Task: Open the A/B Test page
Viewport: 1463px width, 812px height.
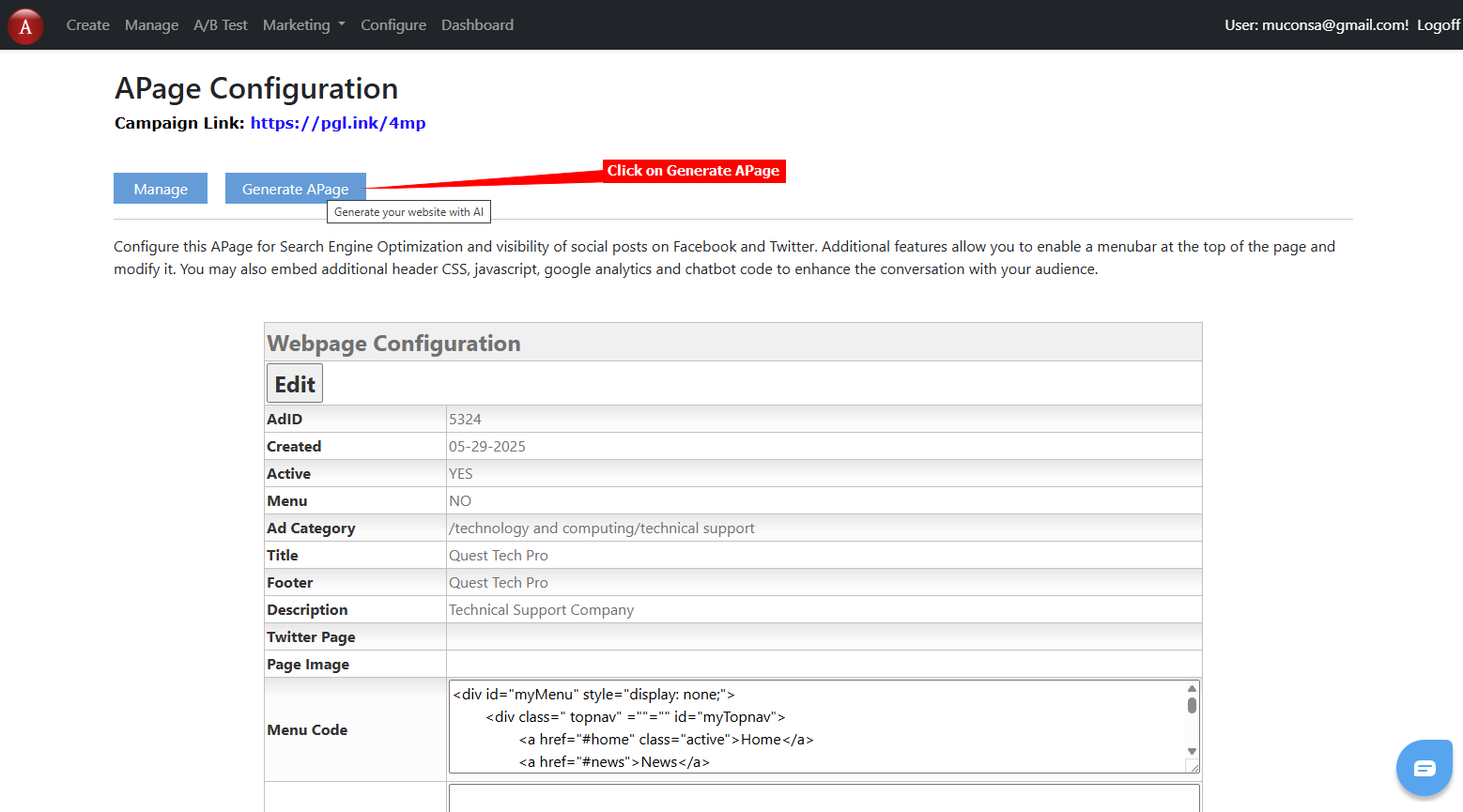Action: tap(221, 25)
